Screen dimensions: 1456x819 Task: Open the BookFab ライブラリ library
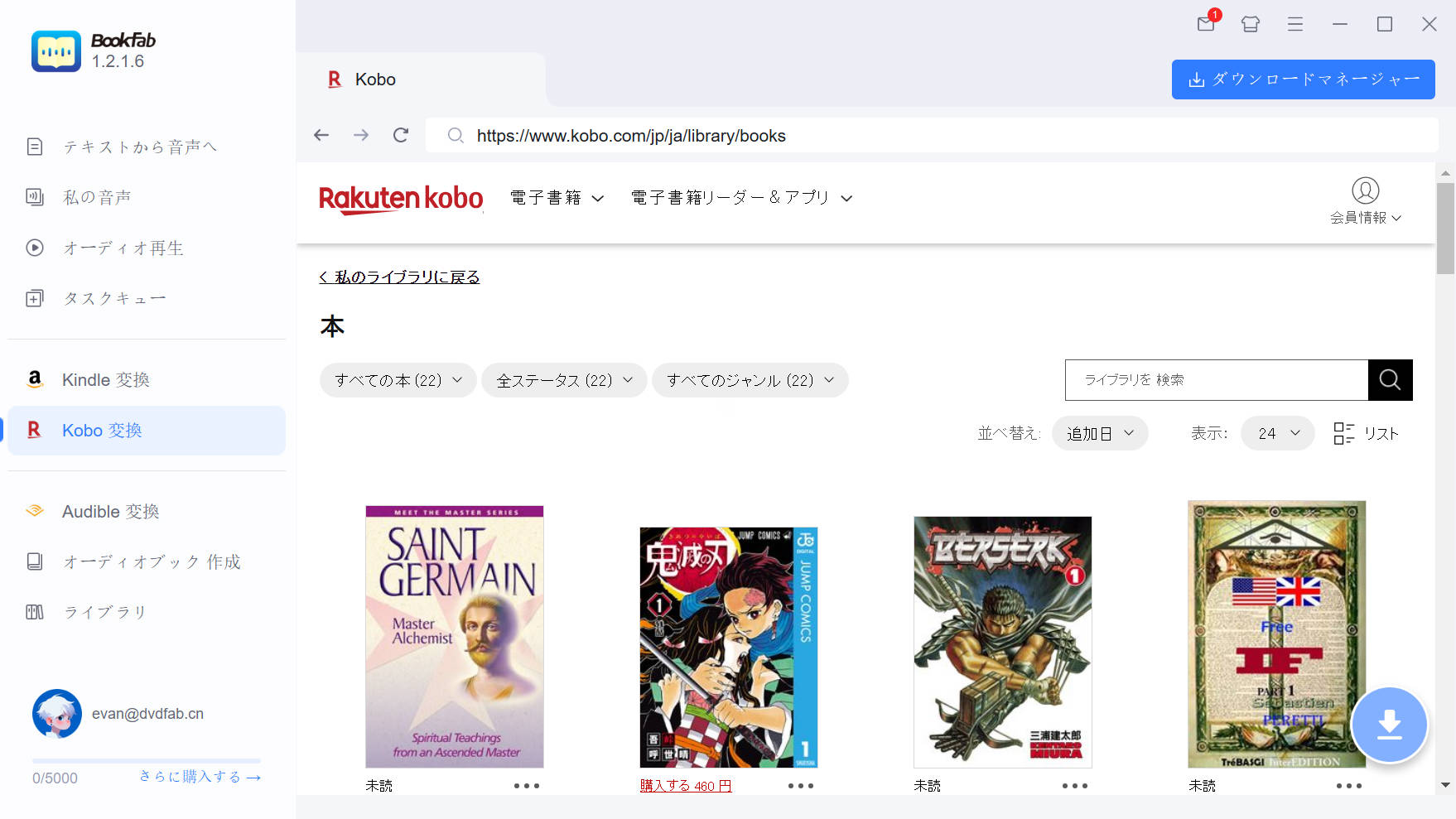103,612
